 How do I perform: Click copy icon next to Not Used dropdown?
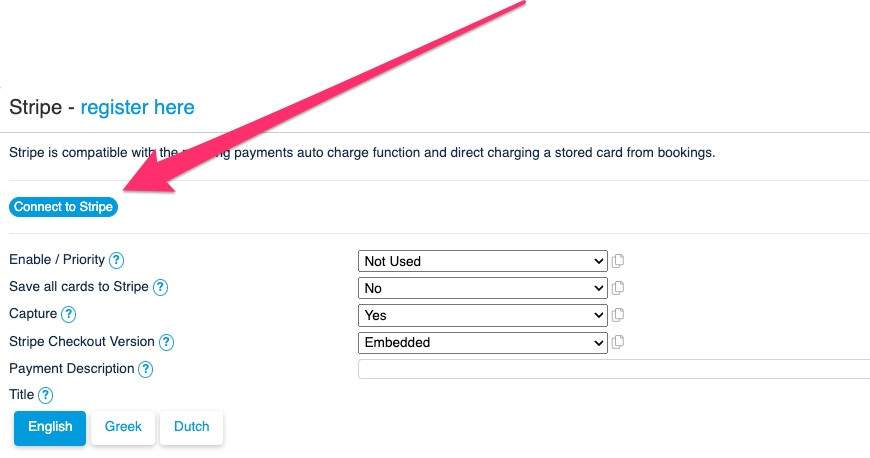618,261
